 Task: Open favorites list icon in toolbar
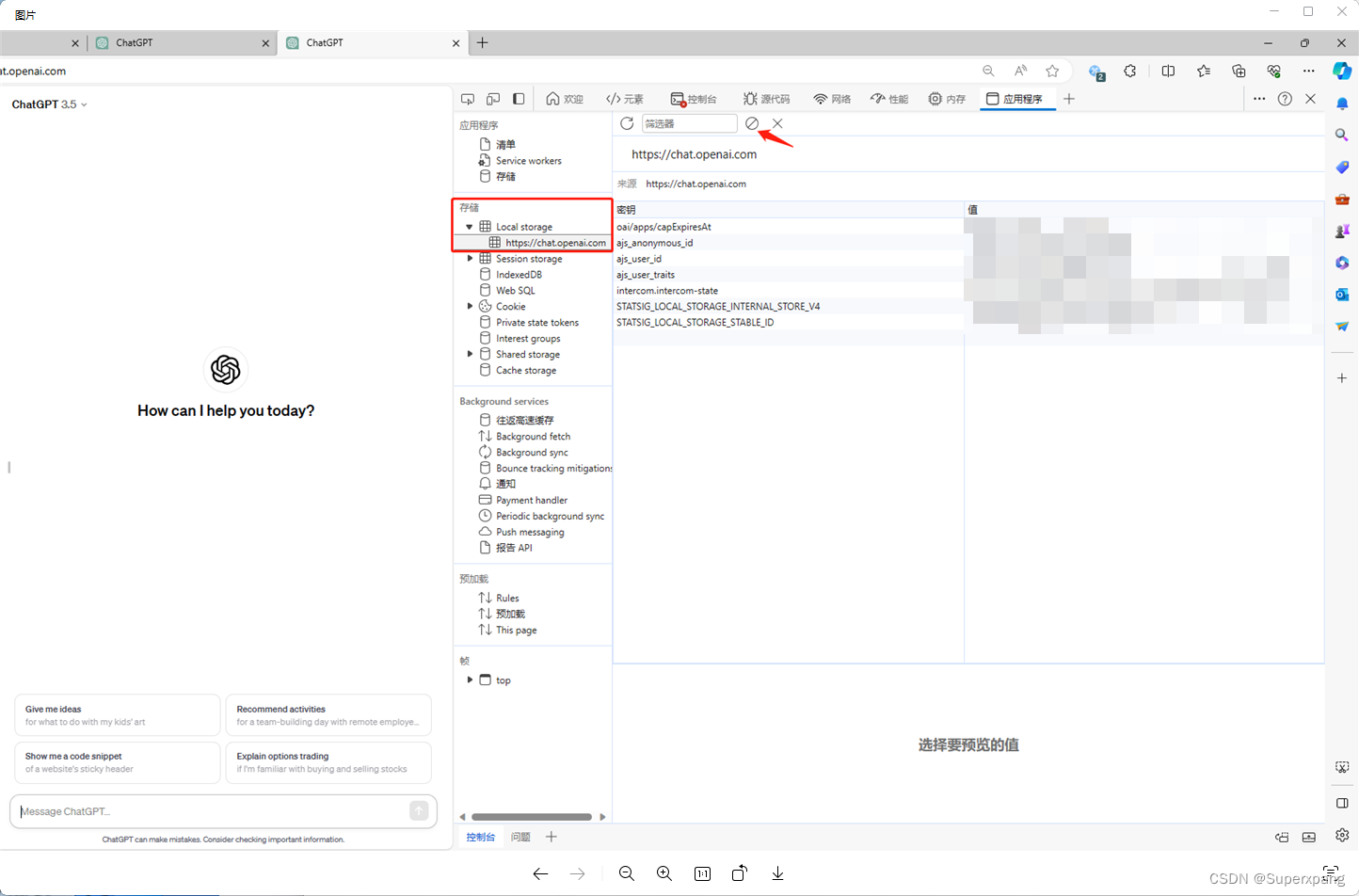[1204, 71]
